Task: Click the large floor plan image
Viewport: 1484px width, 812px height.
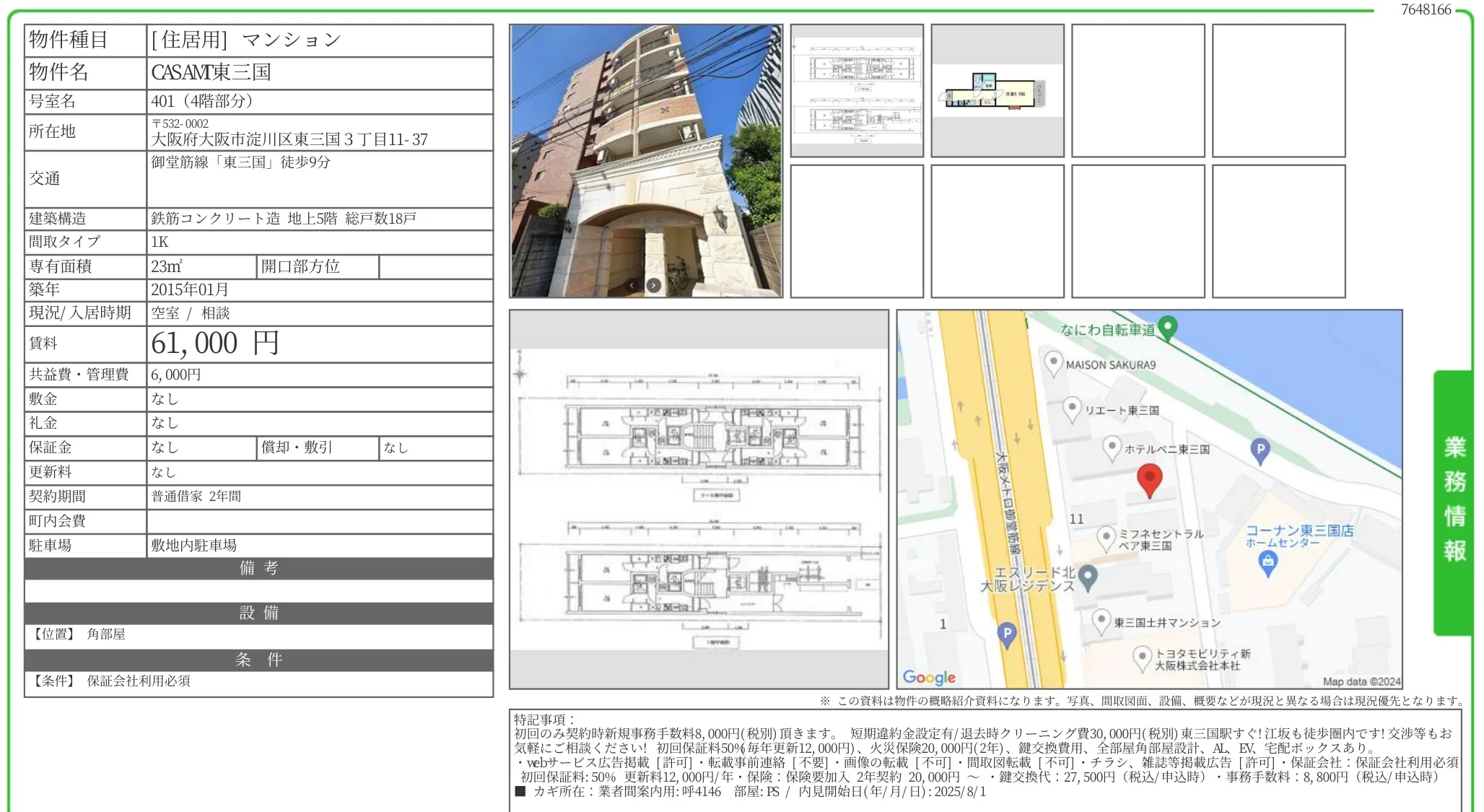Action: point(699,499)
